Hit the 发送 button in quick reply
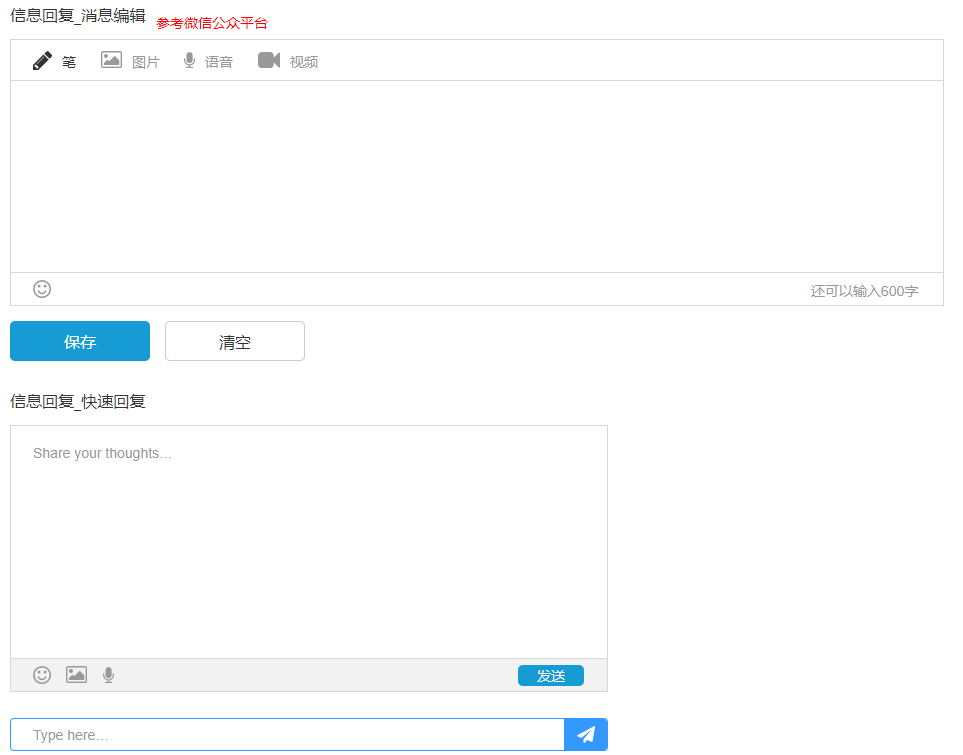963x755 pixels. point(550,676)
